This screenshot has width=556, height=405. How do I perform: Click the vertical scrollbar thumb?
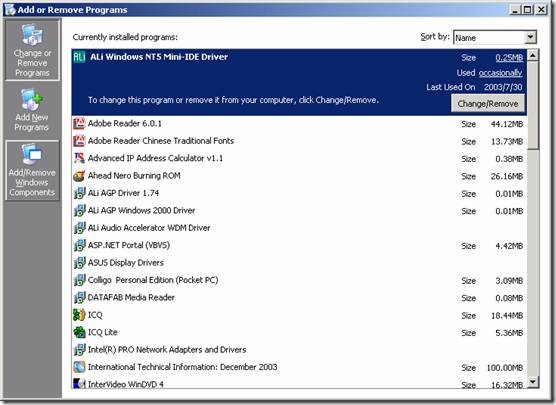click(533, 105)
